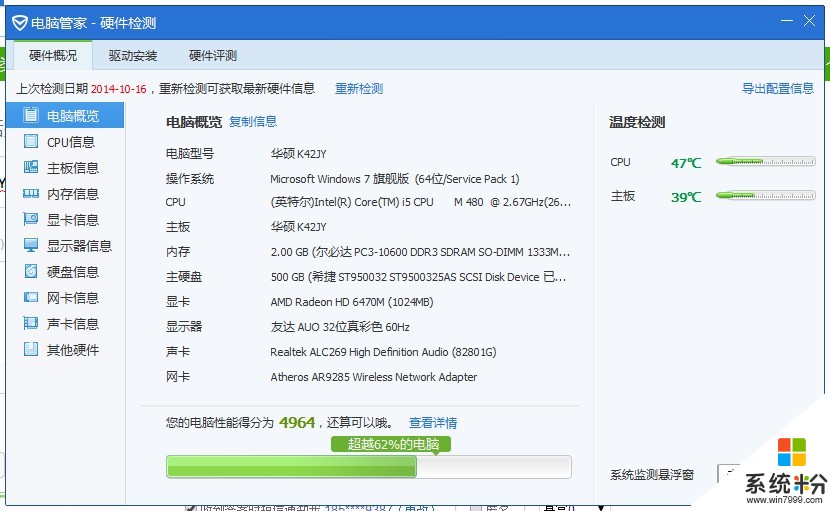Screen dimensions: 830x511
Task: Click the 主板 temperature gauge bar
Action: (x=765, y=195)
